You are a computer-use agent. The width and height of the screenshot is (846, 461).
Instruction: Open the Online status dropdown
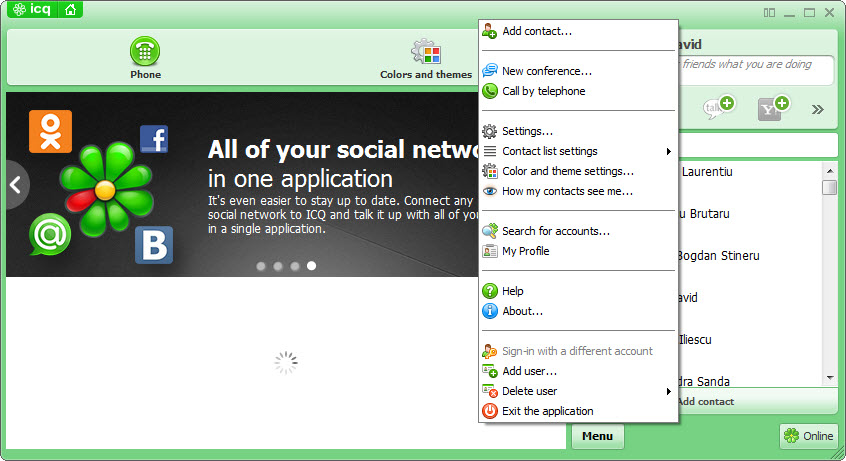[808, 436]
